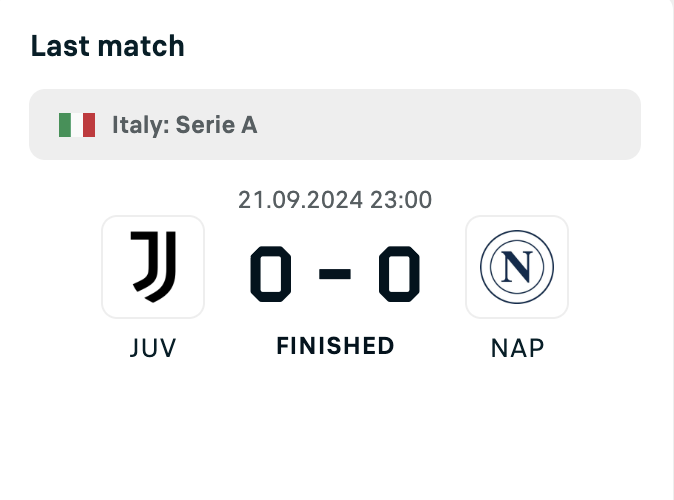Screen dimensions: 674x500
Task: Click the FINISHED match status label
Action: point(335,346)
